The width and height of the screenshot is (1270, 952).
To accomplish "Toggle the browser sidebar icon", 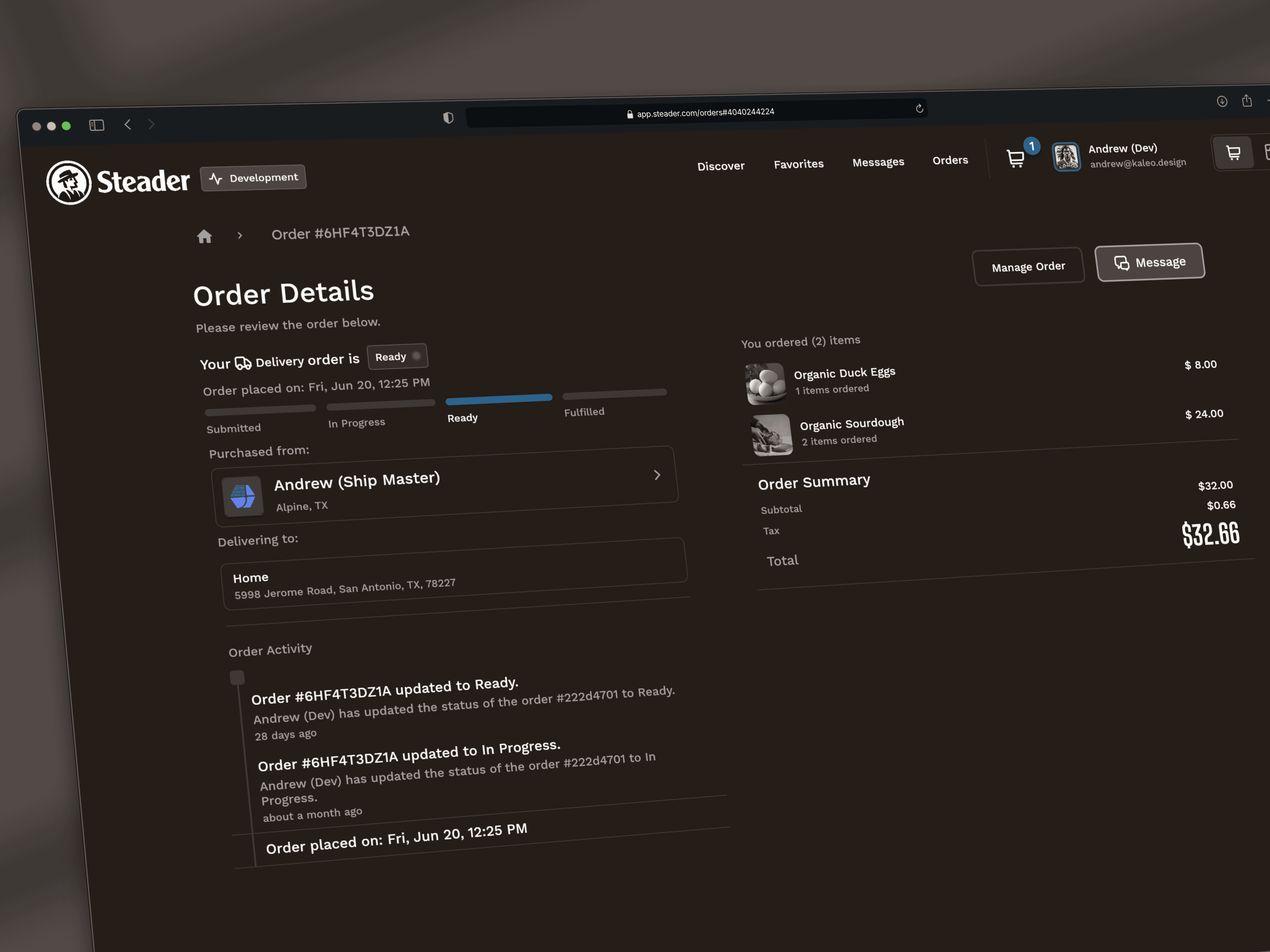I will [97, 125].
